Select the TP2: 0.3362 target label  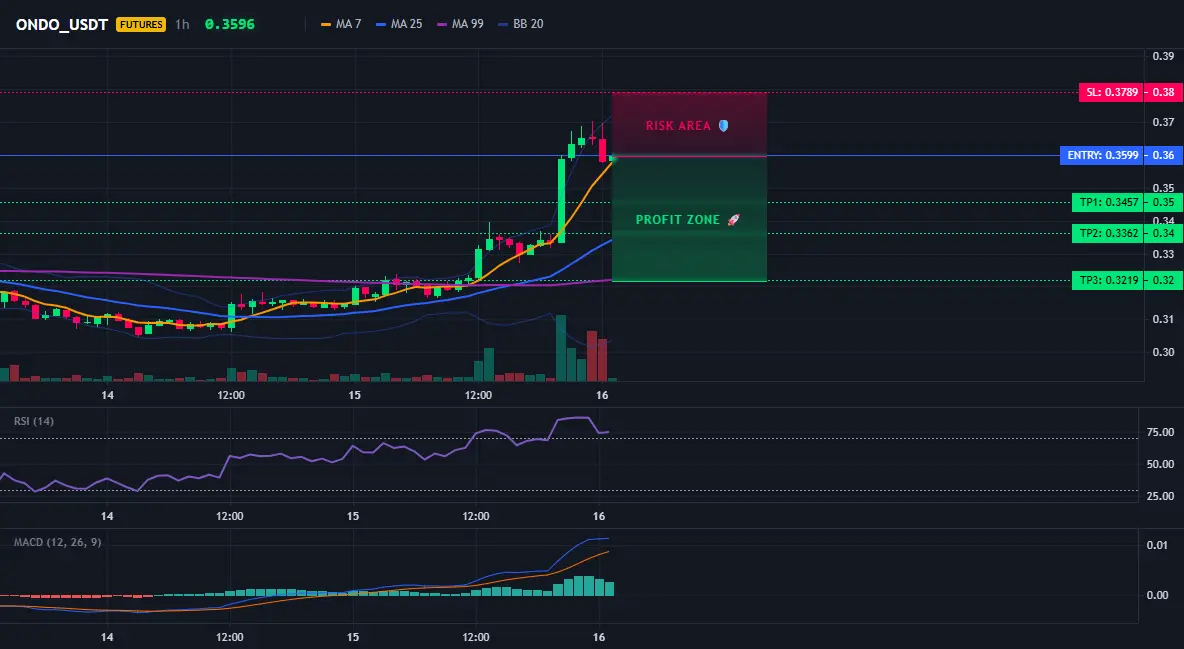click(x=1108, y=233)
